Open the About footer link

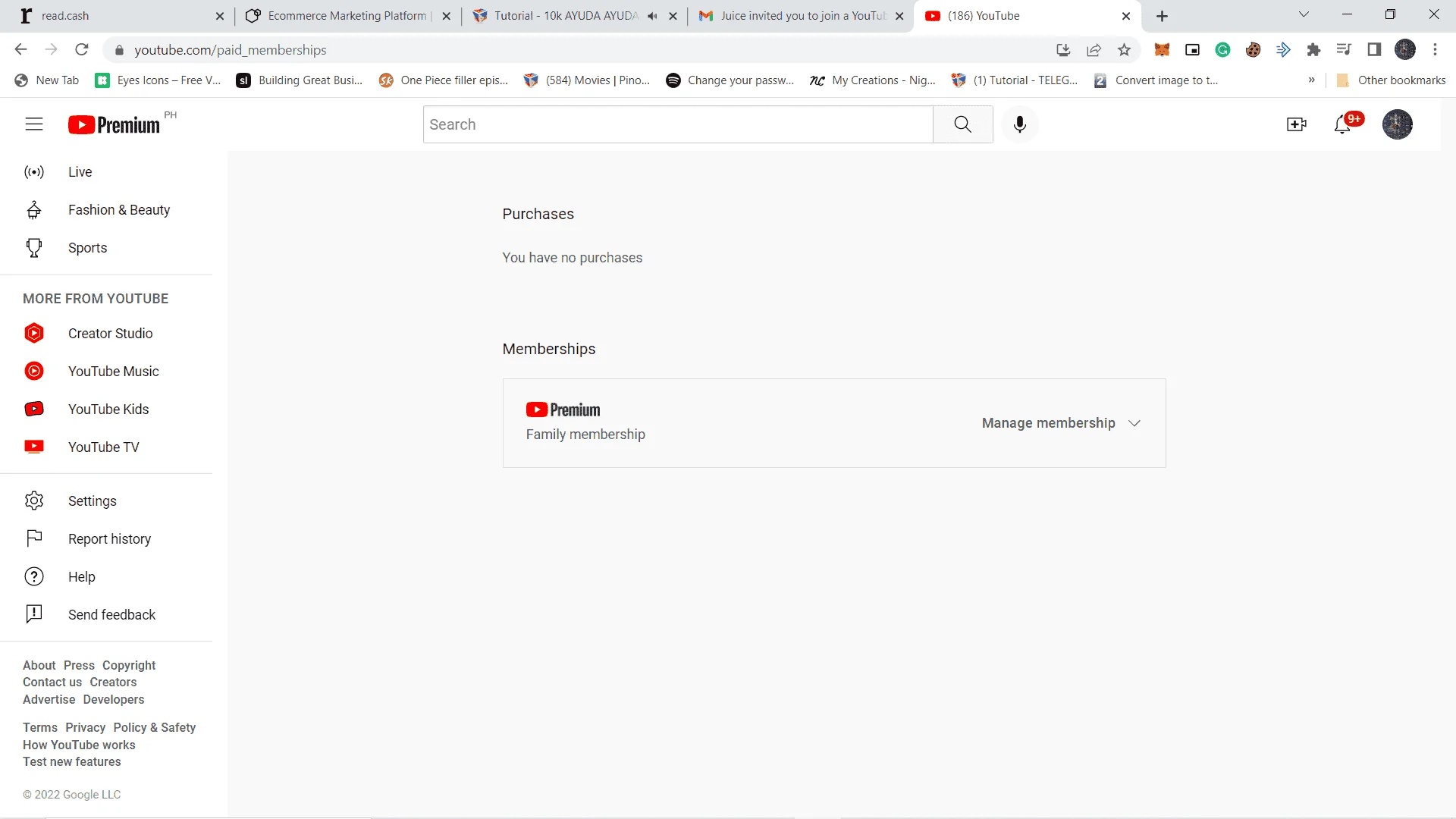point(39,665)
